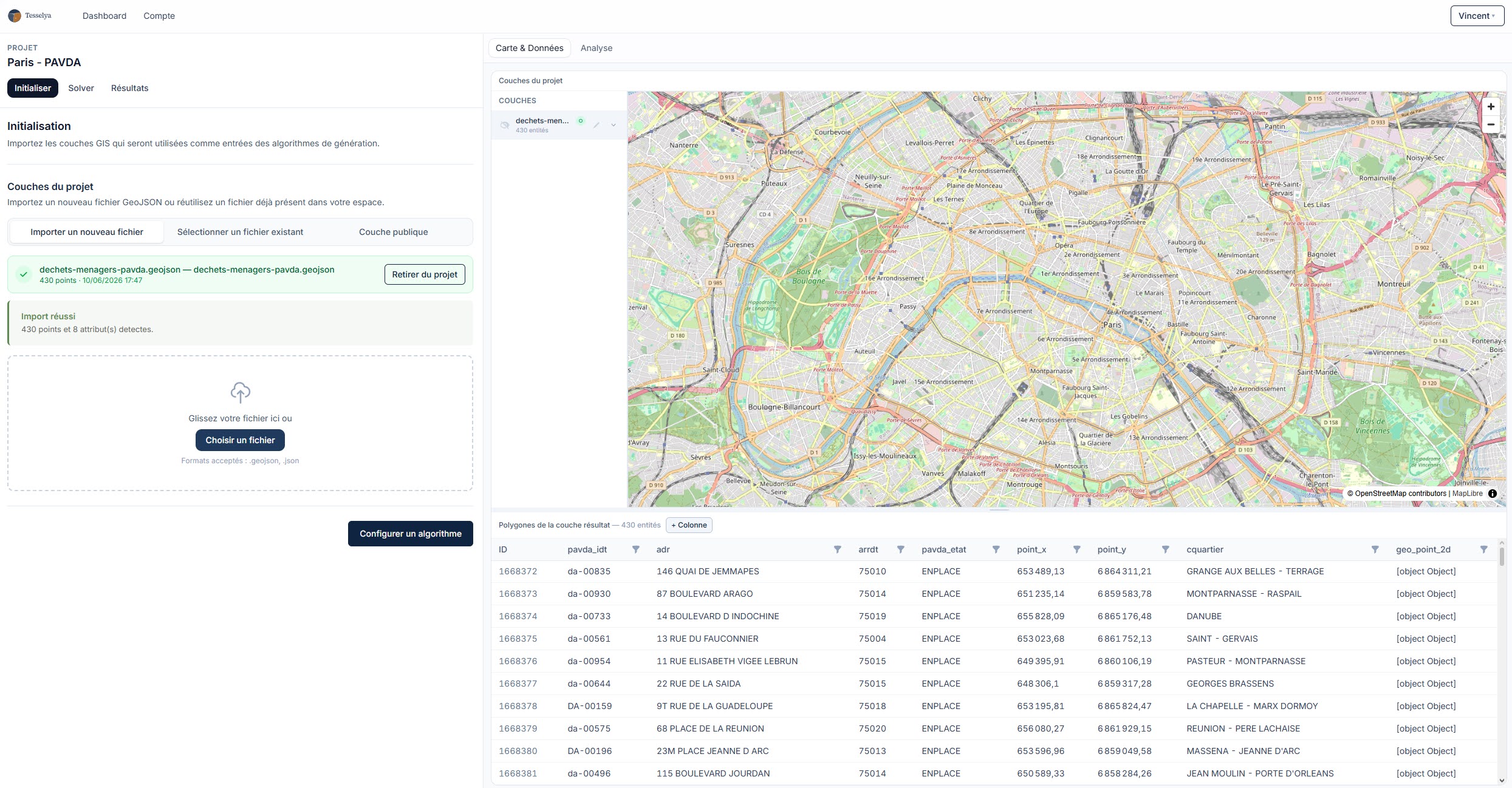The height and width of the screenshot is (788, 1512).
Task: Click the Tesselya logo
Action: [x=30, y=16]
